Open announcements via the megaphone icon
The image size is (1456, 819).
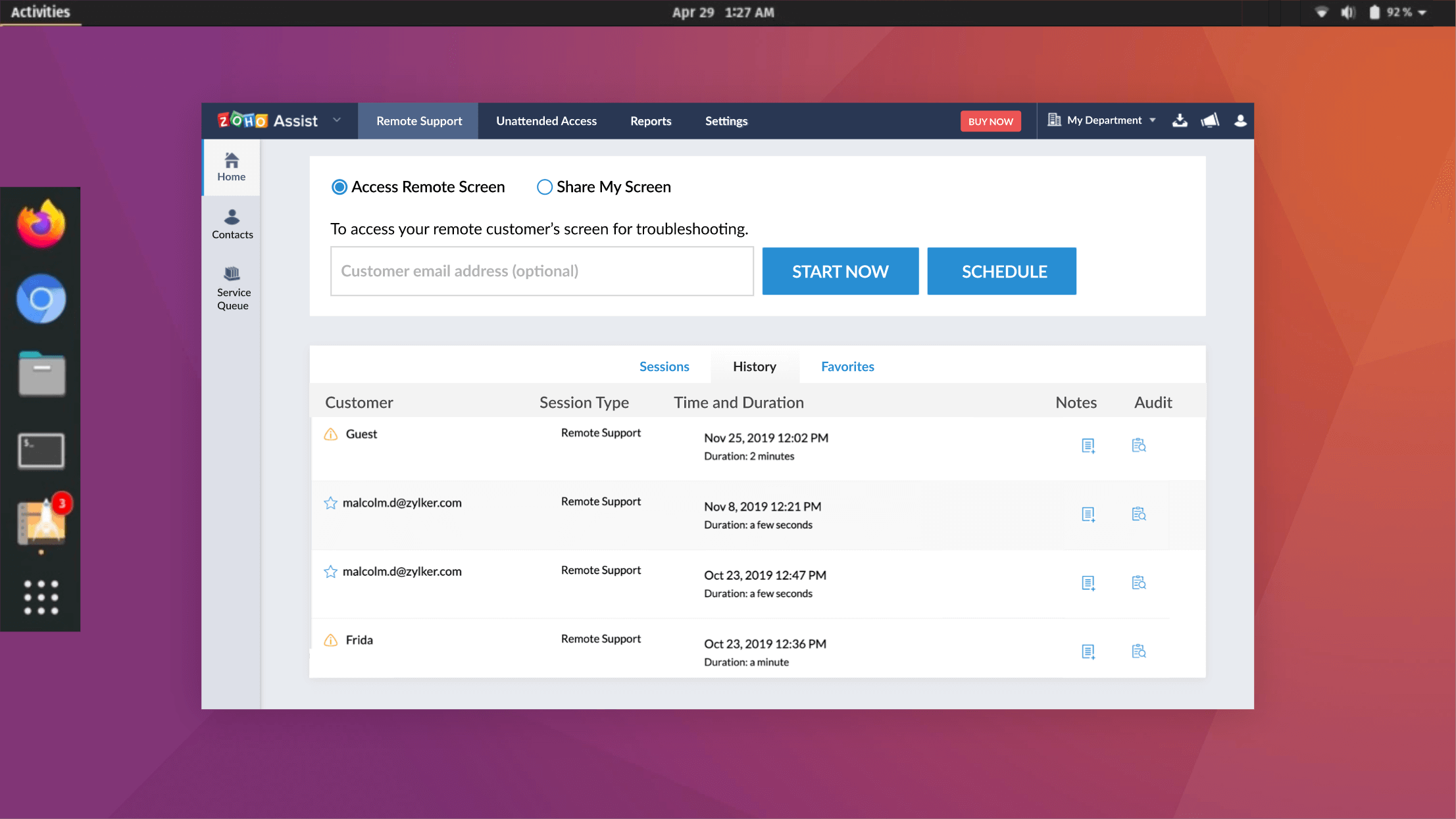point(1211,120)
